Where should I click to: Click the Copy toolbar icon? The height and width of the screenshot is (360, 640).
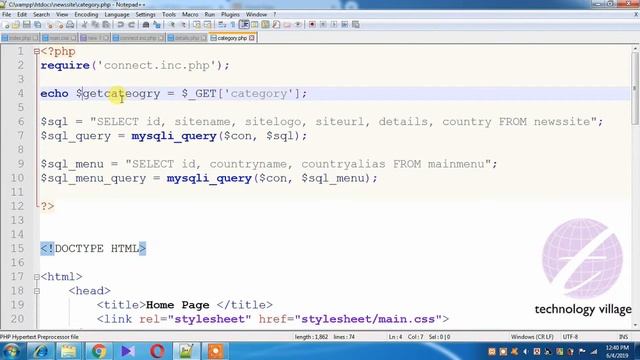pos(95,25)
